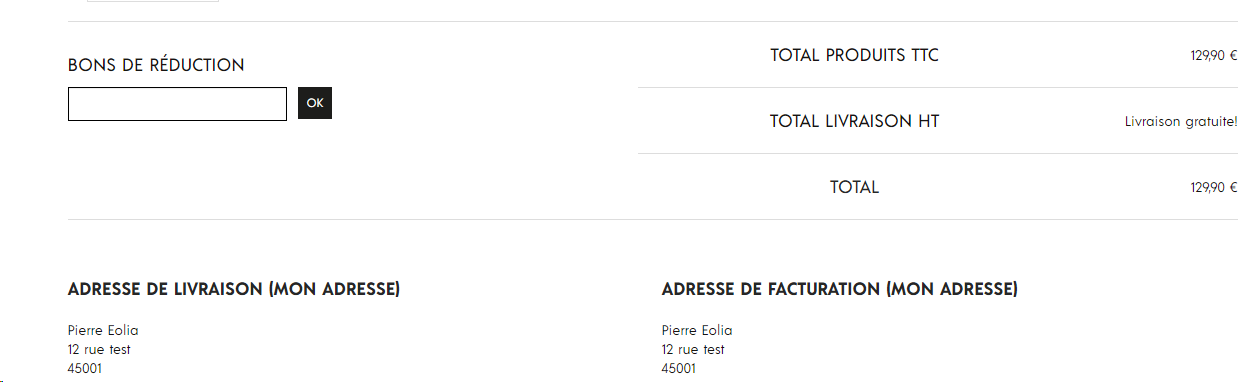Click postal code 45001 in the billing address

[679, 369]
